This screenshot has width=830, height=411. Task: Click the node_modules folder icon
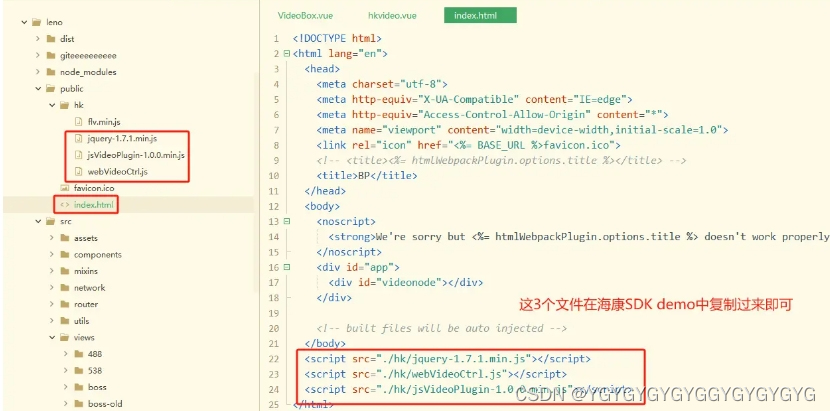tap(51, 72)
